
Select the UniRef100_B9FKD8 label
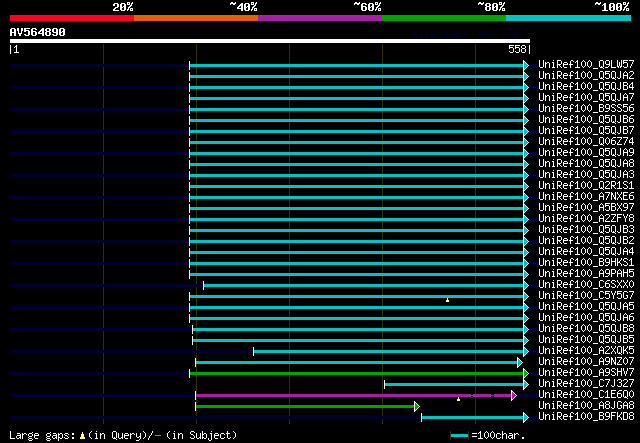pos(586,416)
